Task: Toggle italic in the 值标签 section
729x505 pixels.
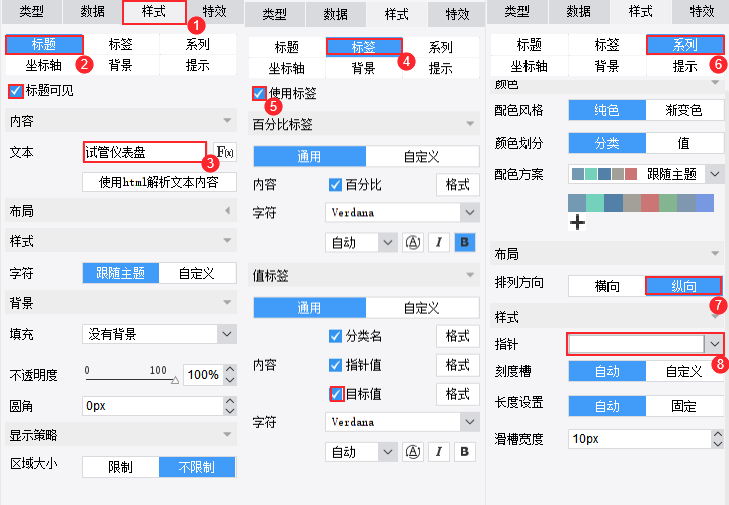Action: (x=438, y=452)
